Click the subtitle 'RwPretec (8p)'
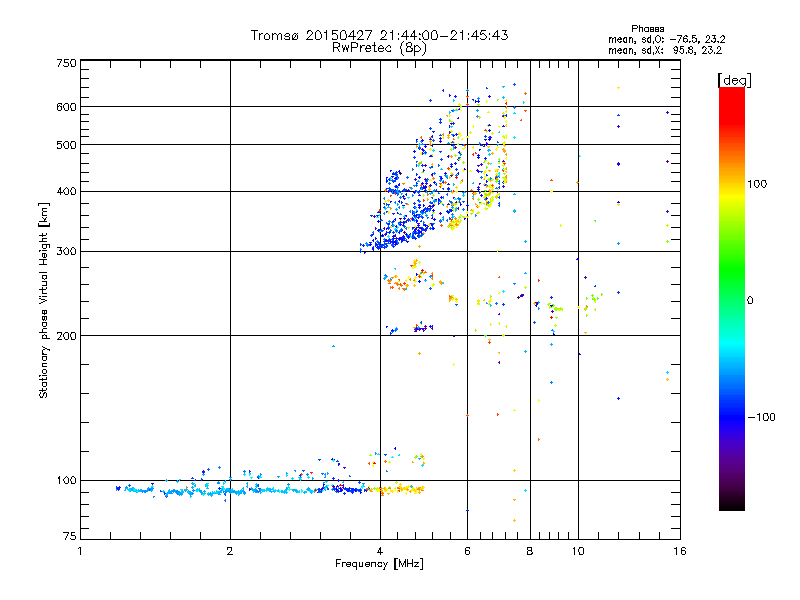The image size is (800, 600). click(x=379, y=48)
